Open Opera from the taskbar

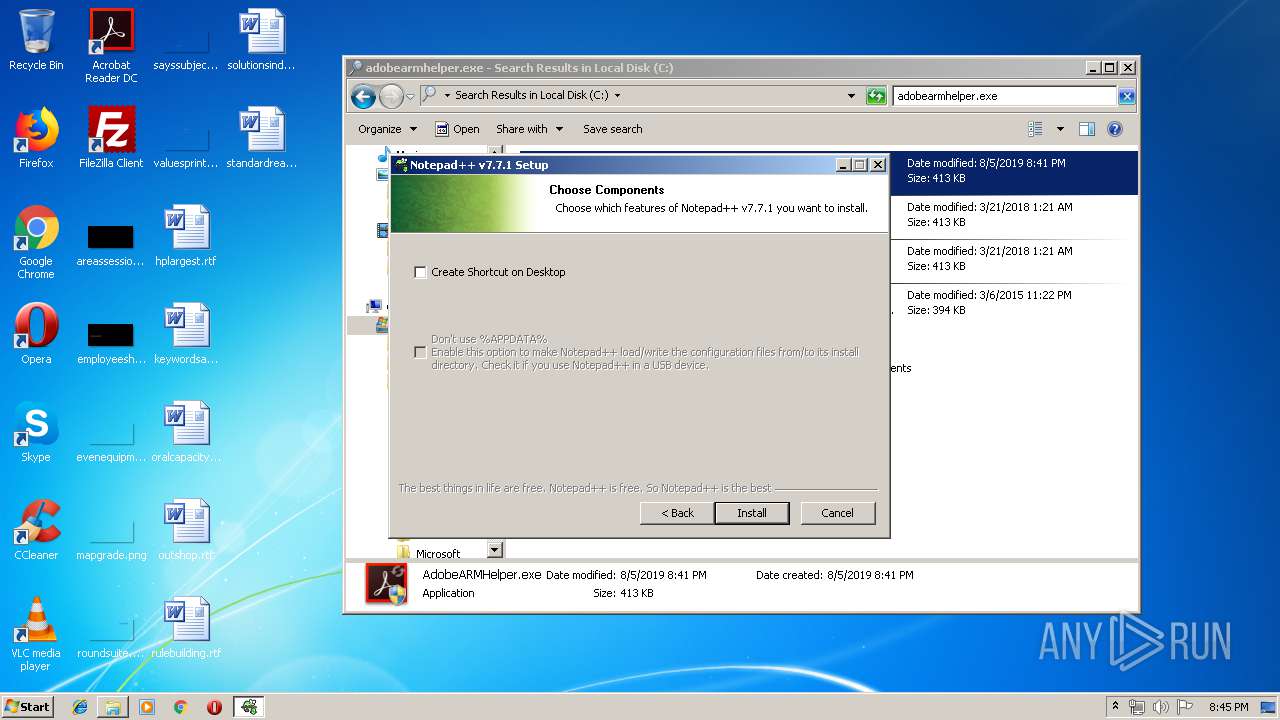(x=214, y=707)
